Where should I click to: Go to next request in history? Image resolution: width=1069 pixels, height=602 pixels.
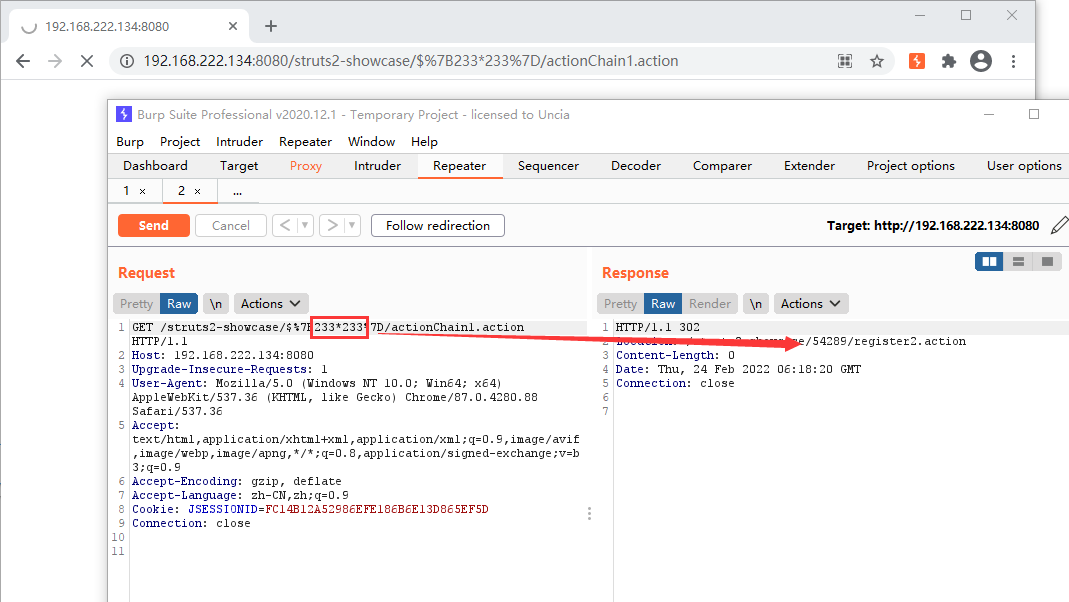332,225
